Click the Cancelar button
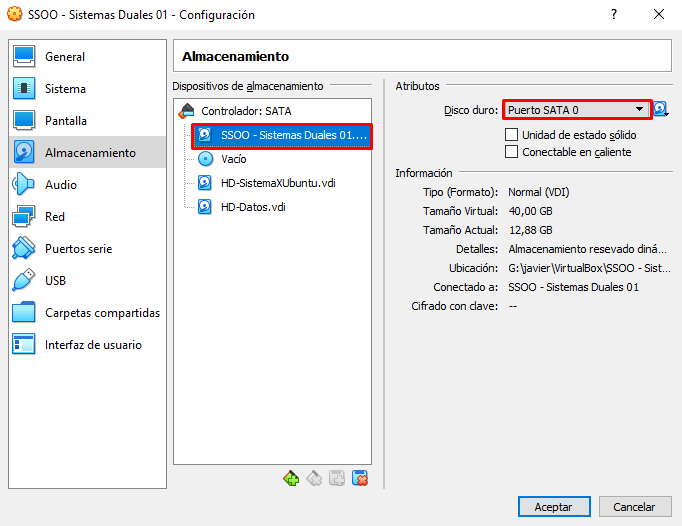 click(x=634, y=507)
